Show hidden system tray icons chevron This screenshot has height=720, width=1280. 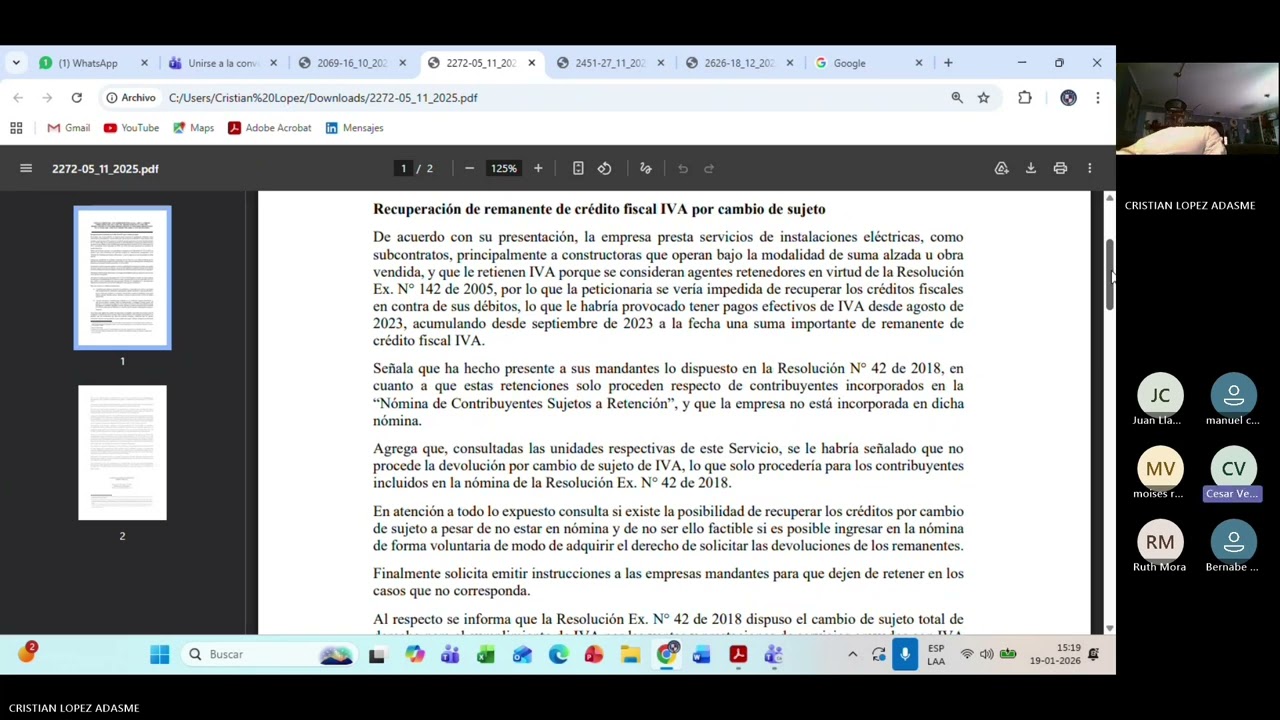[852, 654]
